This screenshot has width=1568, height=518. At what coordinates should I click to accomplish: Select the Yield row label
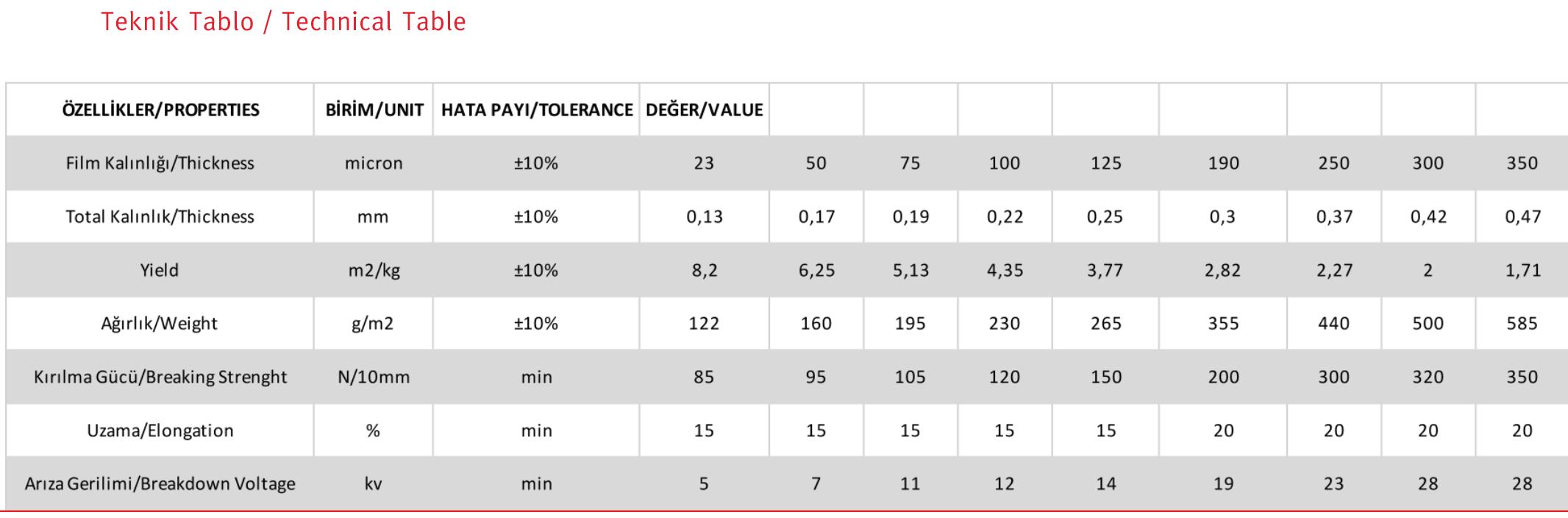[160, 270]
